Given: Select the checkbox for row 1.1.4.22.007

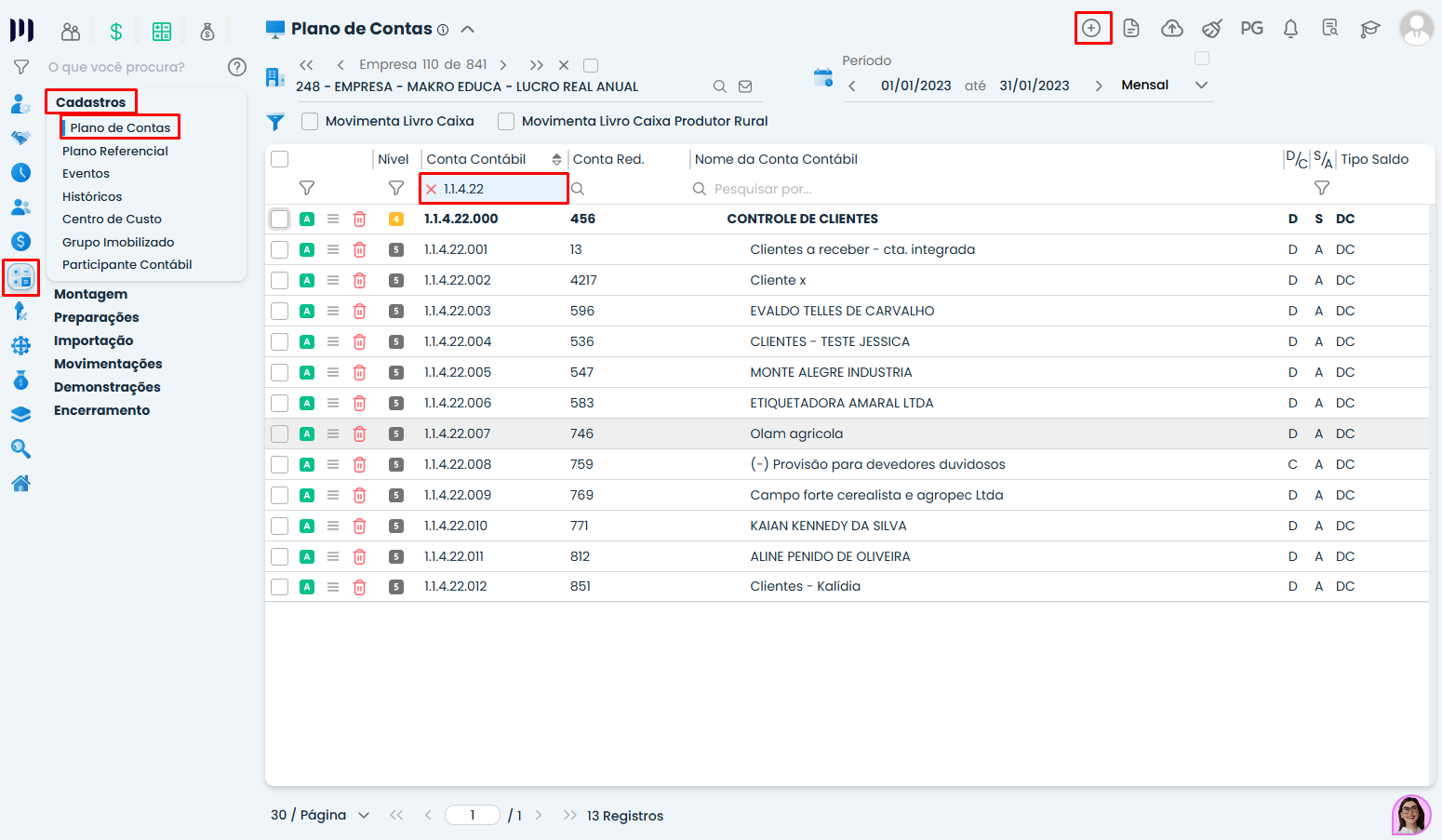Looking at the screenshot, I should point(279,433).
